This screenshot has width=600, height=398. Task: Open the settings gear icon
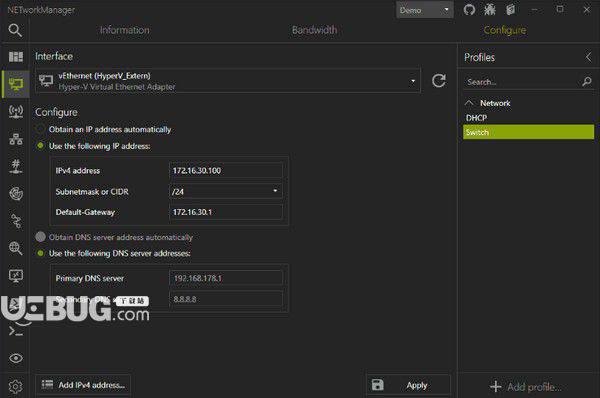pyautogui.click(x=16, y=386)
